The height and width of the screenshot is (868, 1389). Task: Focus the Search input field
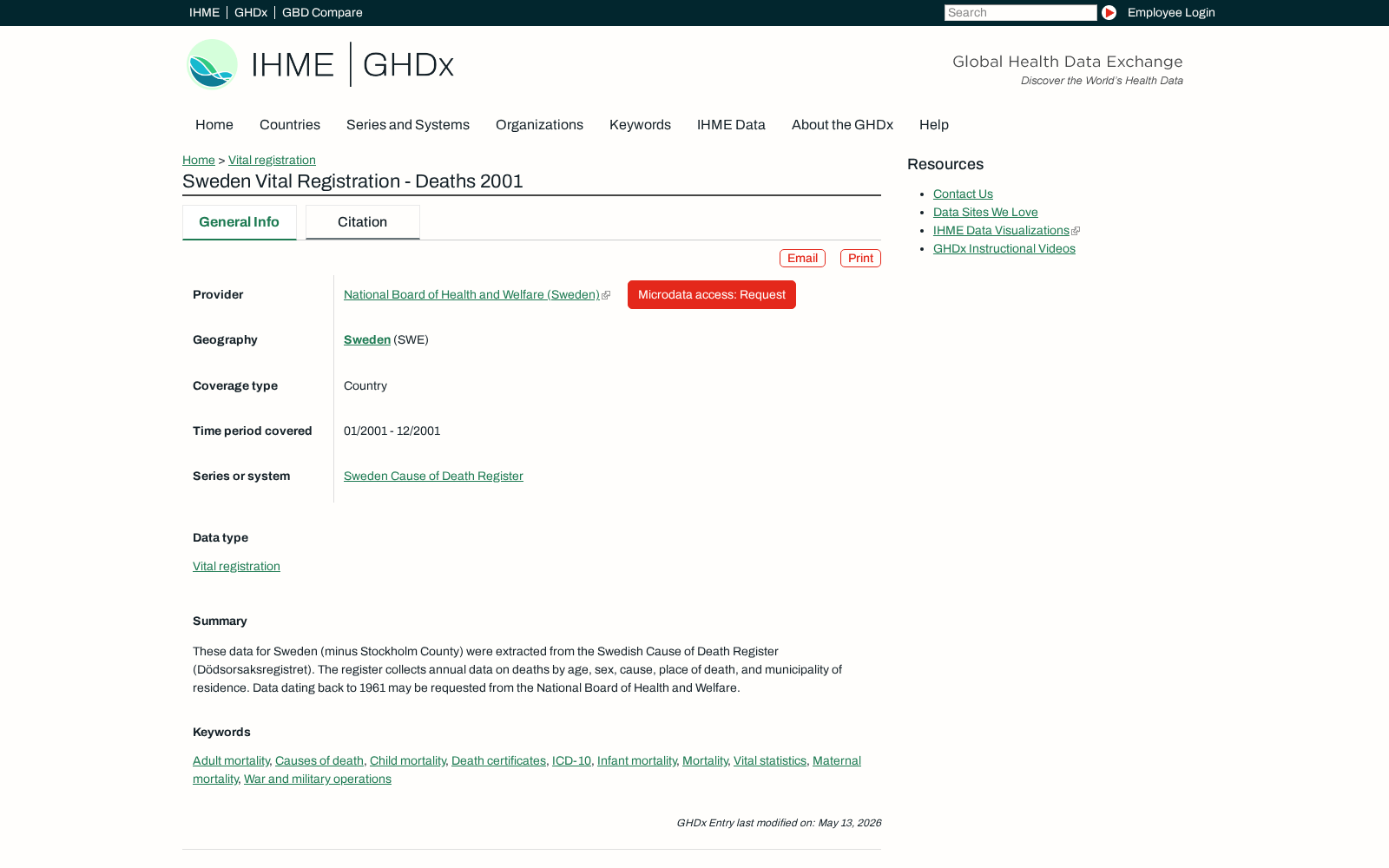coord(1020,12)
